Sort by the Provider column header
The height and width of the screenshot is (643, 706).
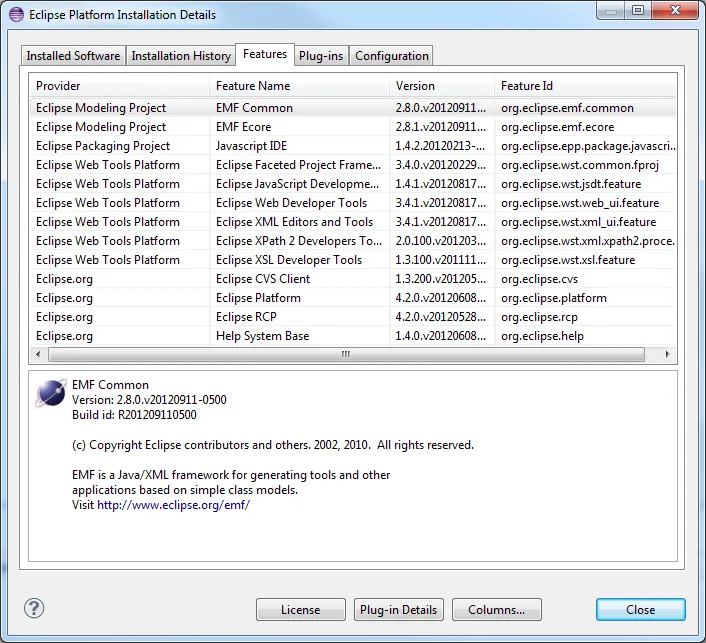coord(120,86)
